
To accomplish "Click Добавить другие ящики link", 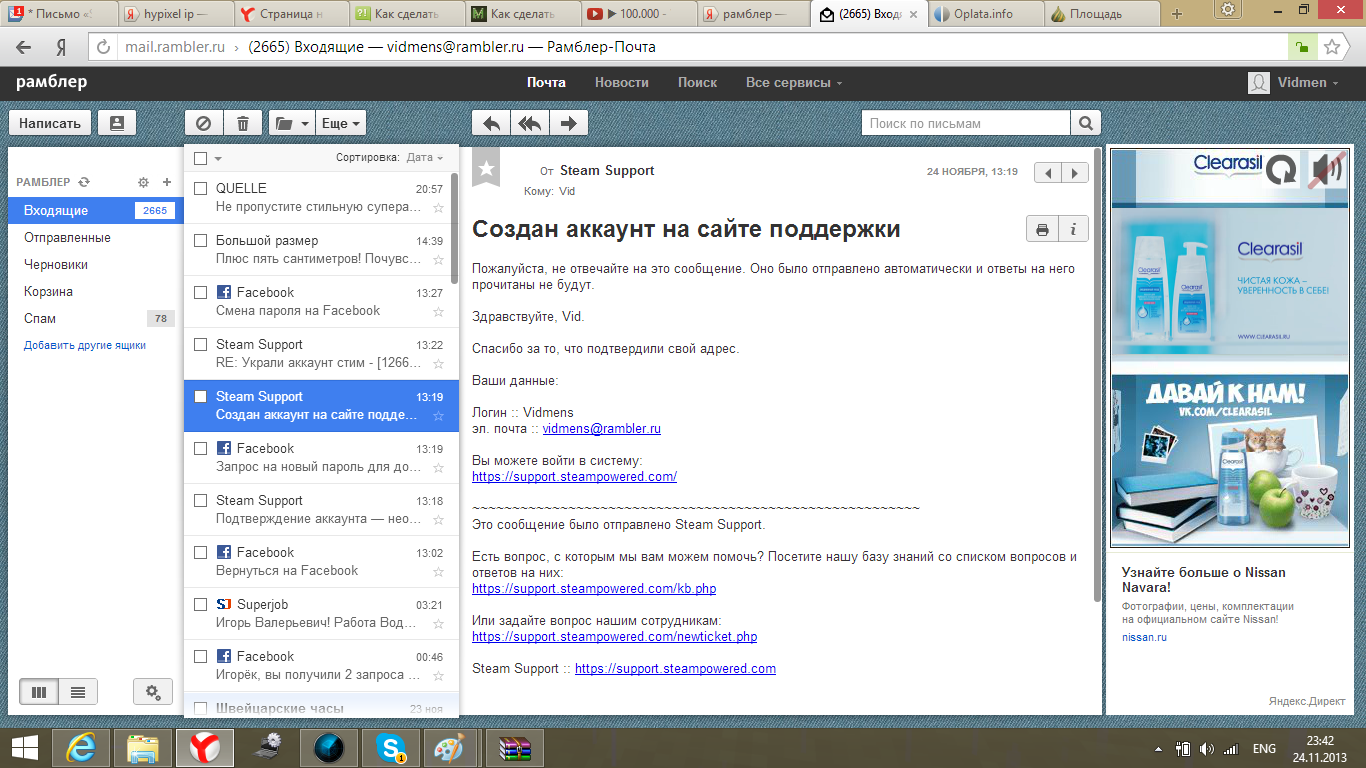I will click(x=85, y=345).
